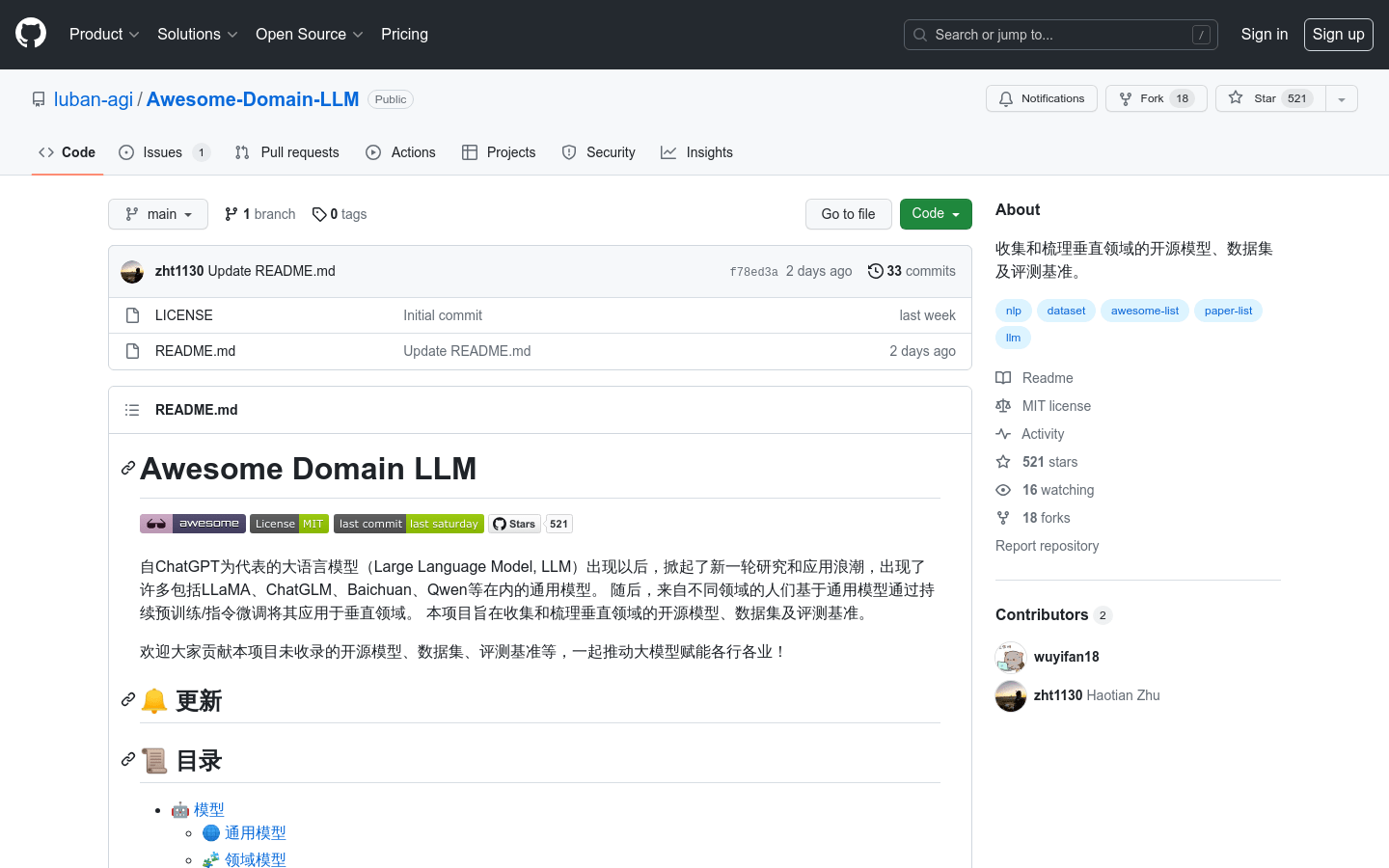Screen dimensions: 1389x868
Task: Switch to the Issues tab
Action: point(164,152)
